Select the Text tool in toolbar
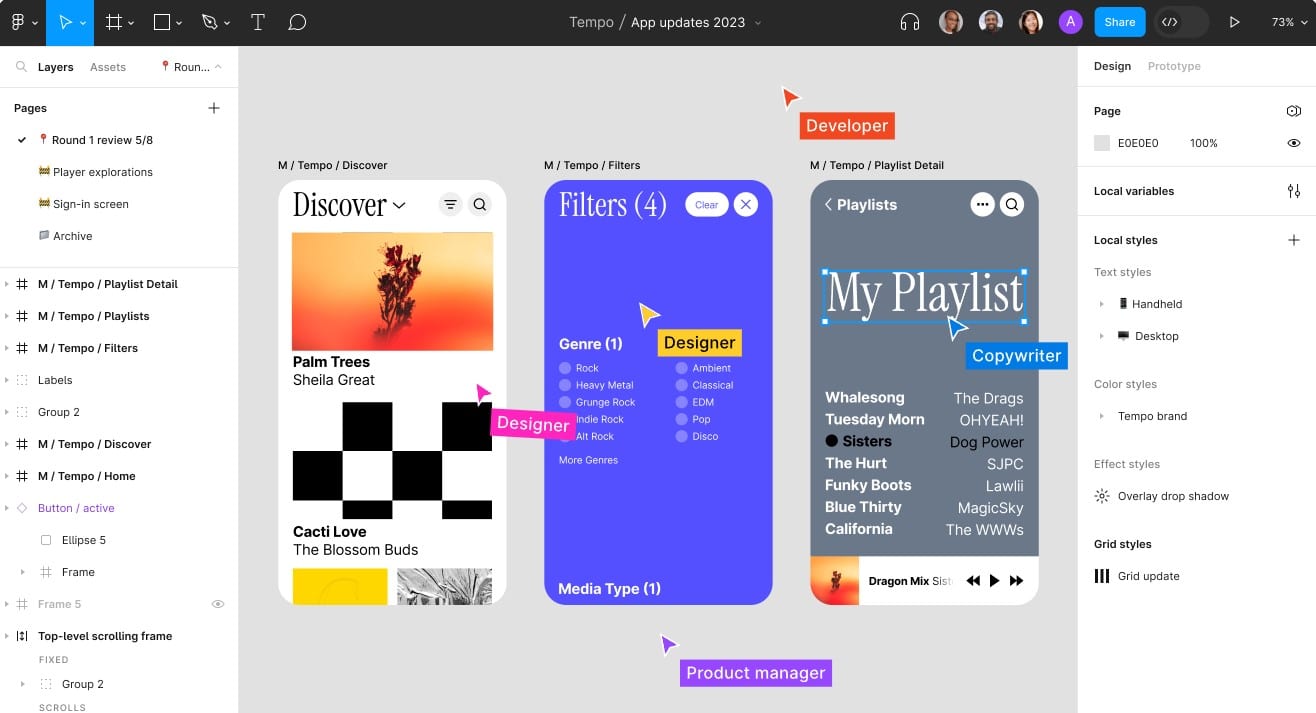The width and height of the screenshot is (1316, 713). (257, 22)
